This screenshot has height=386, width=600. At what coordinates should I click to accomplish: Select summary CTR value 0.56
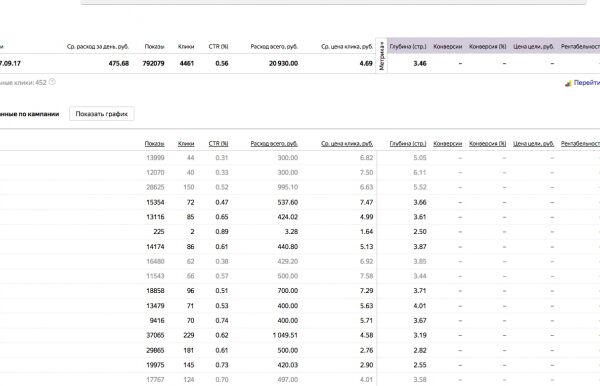(222, 64)
